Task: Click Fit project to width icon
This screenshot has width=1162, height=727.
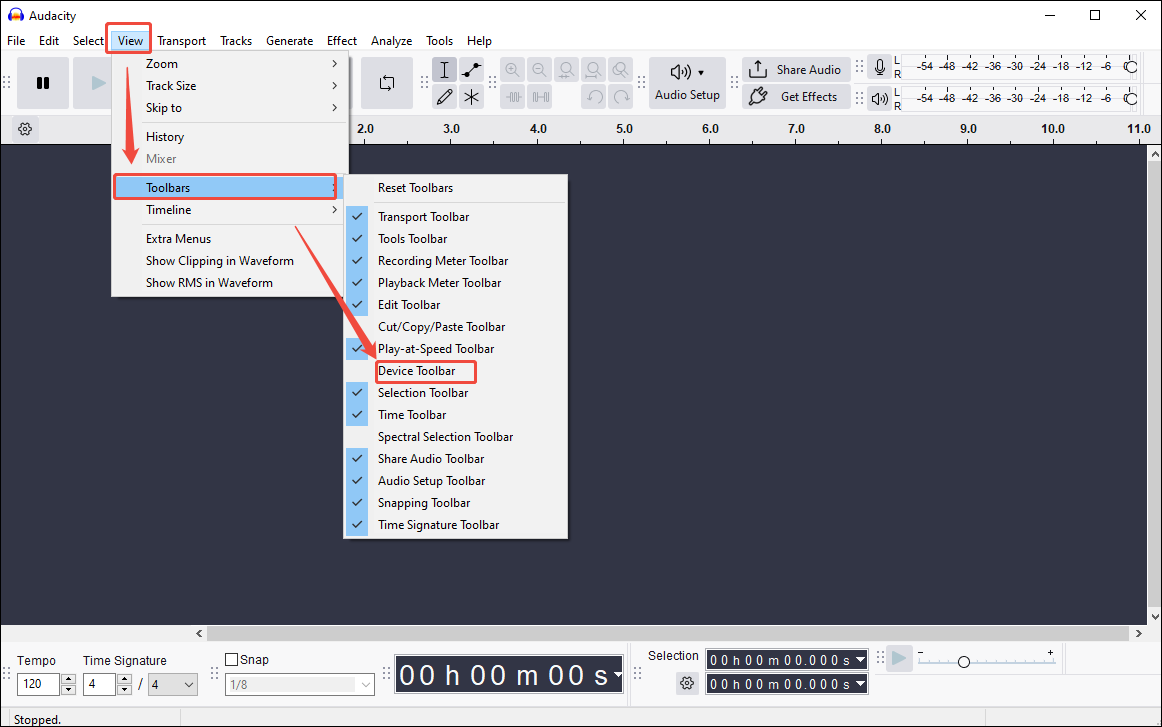Action: tap(594, 70)
